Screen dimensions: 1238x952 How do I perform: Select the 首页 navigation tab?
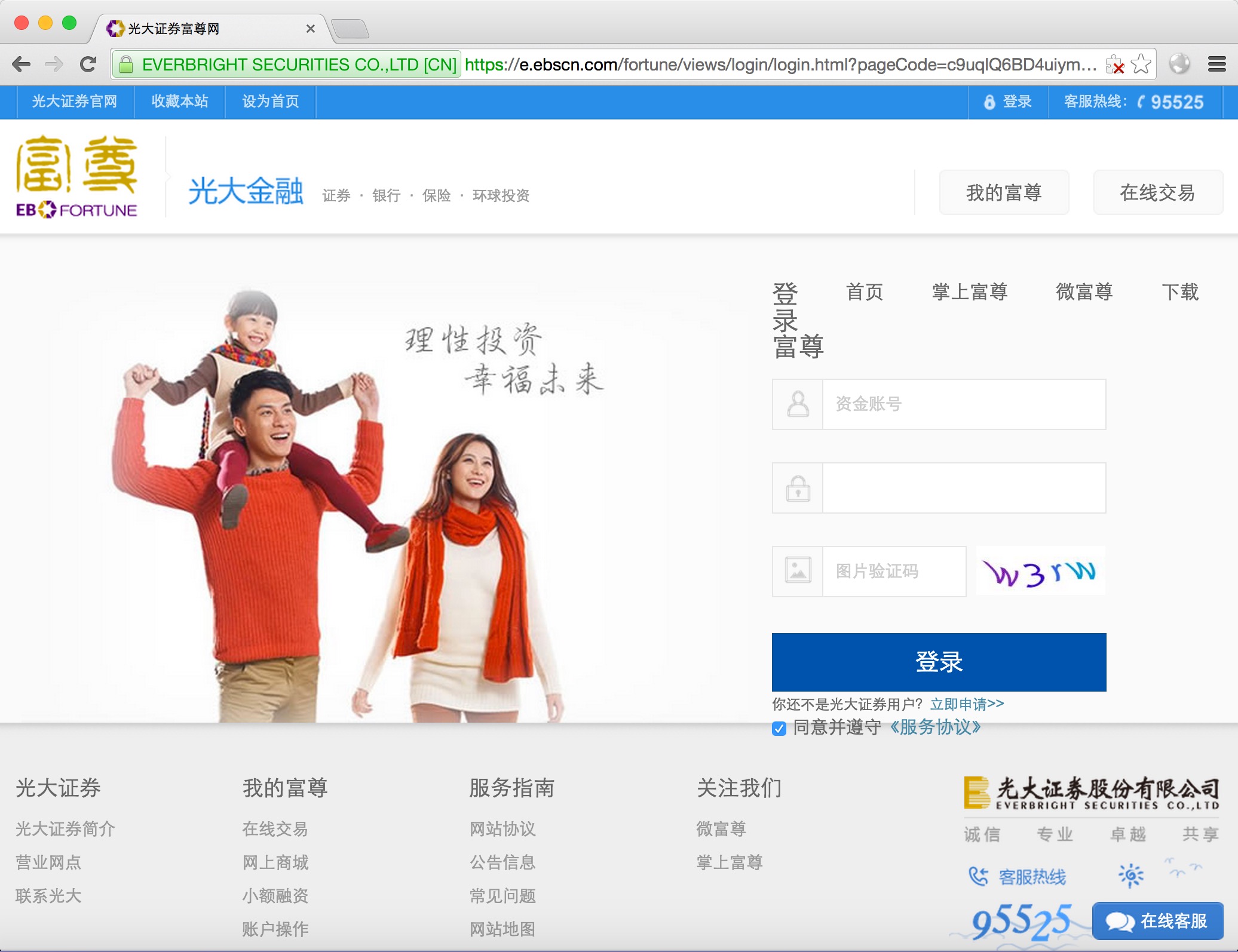pos(864,292)
